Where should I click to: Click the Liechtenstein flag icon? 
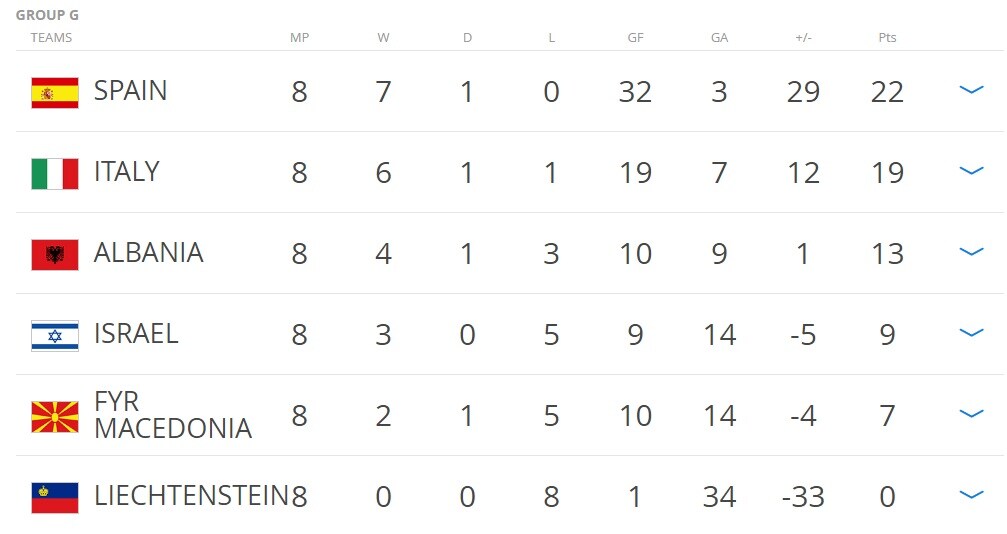[x=55, y=497]
